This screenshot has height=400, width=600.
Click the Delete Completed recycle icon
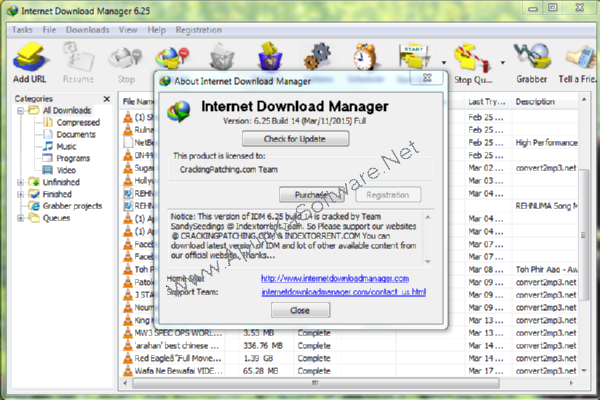click(270, 56)
